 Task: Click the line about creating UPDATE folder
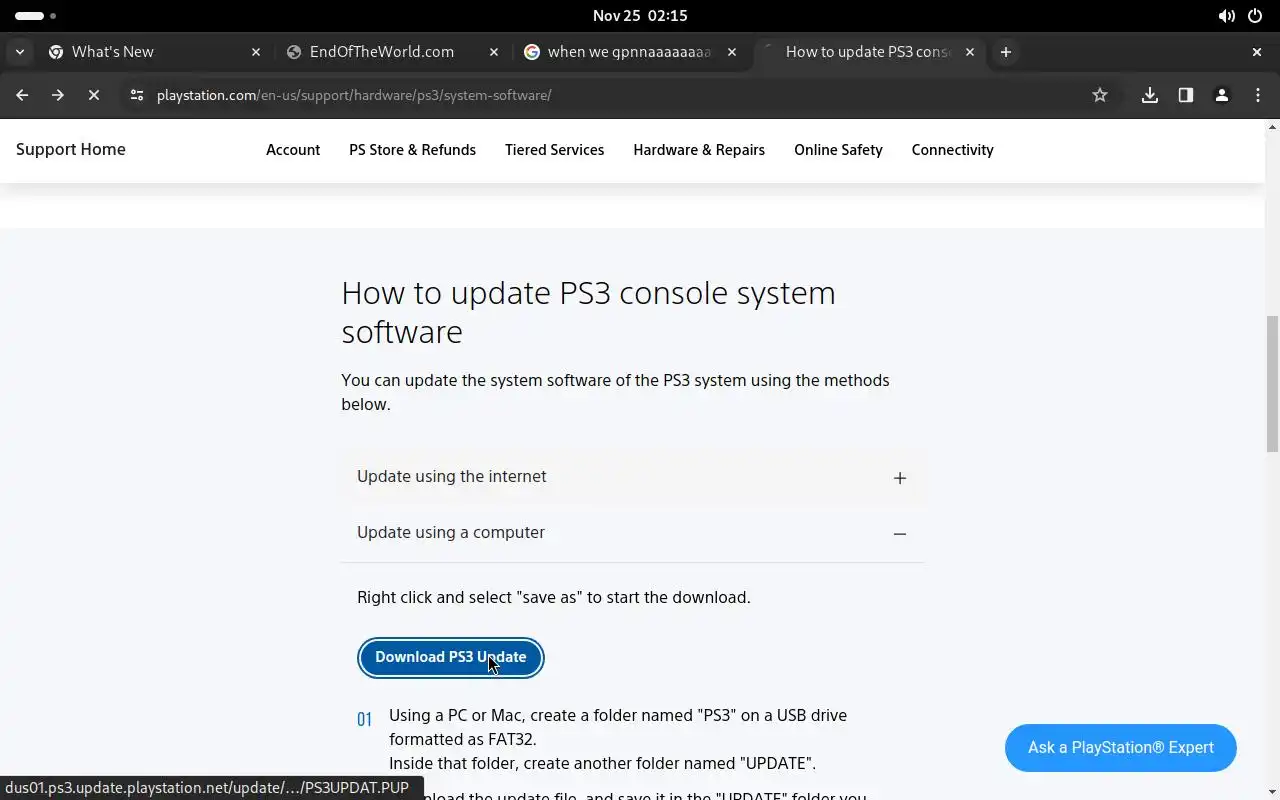click(602, 764)
